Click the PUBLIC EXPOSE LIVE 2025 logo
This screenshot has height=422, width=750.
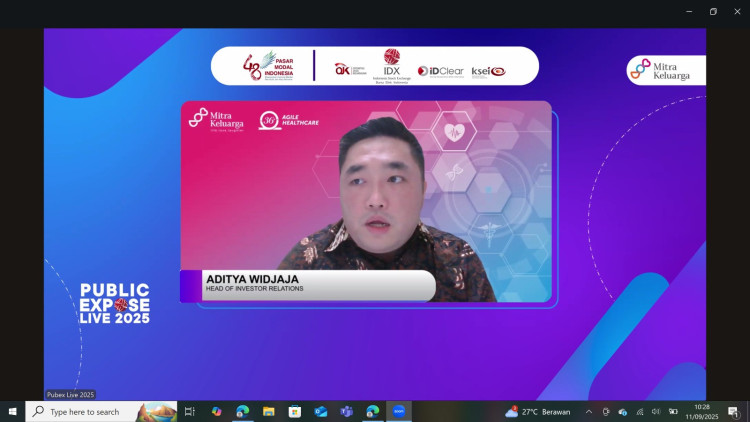(115, 303)
